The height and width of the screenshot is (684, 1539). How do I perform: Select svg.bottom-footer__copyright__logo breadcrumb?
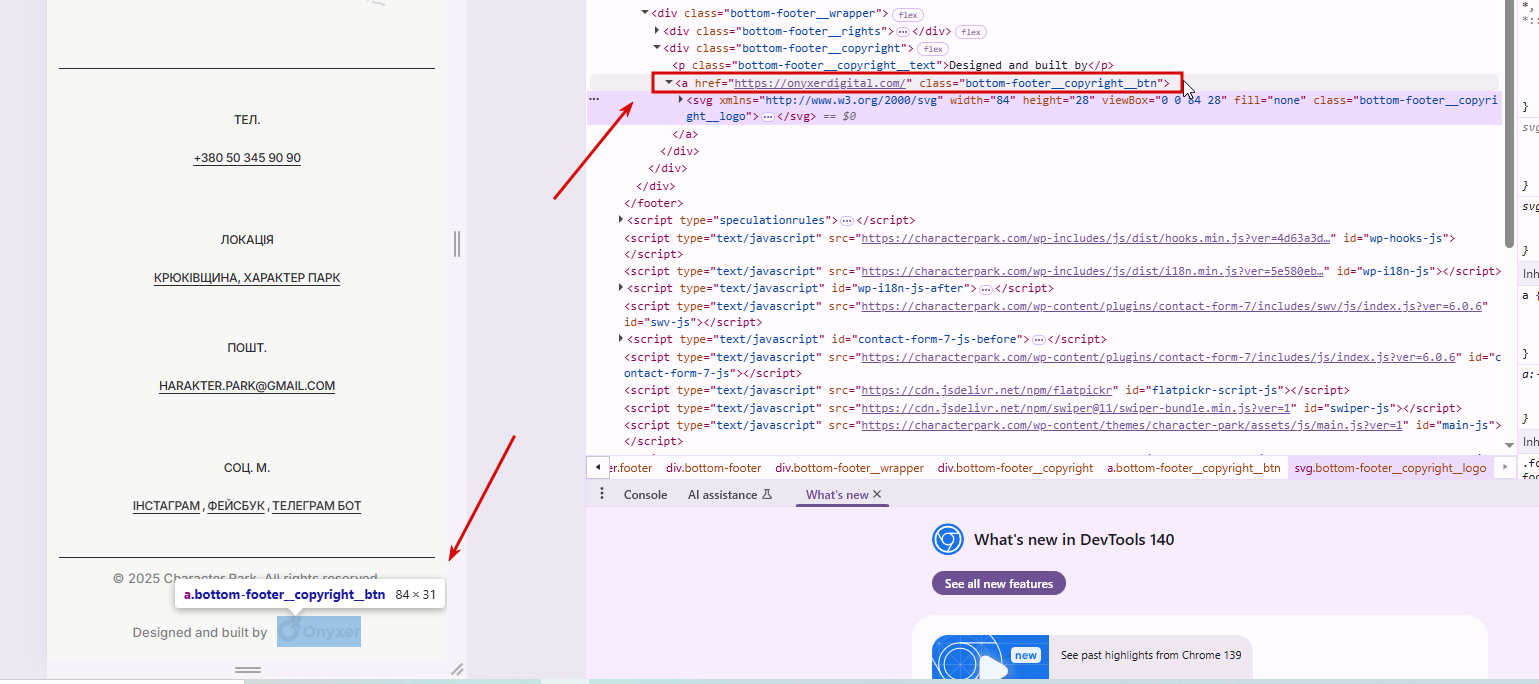[1390, 468]
